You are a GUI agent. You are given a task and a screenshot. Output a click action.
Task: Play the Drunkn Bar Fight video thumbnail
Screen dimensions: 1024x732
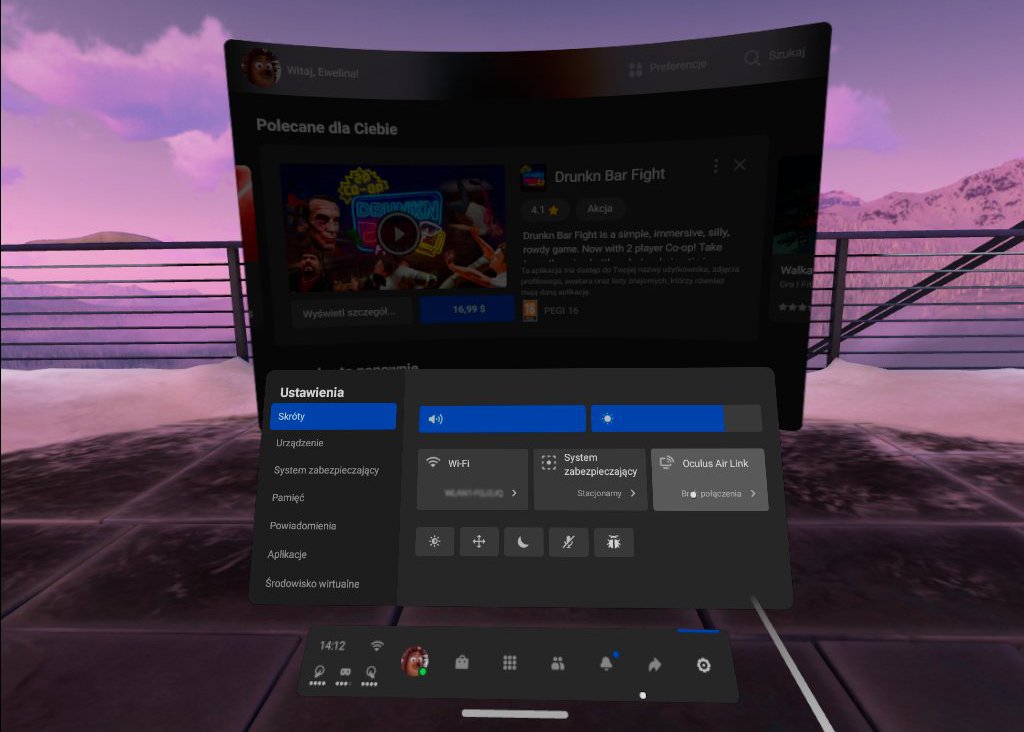(397, 234)
